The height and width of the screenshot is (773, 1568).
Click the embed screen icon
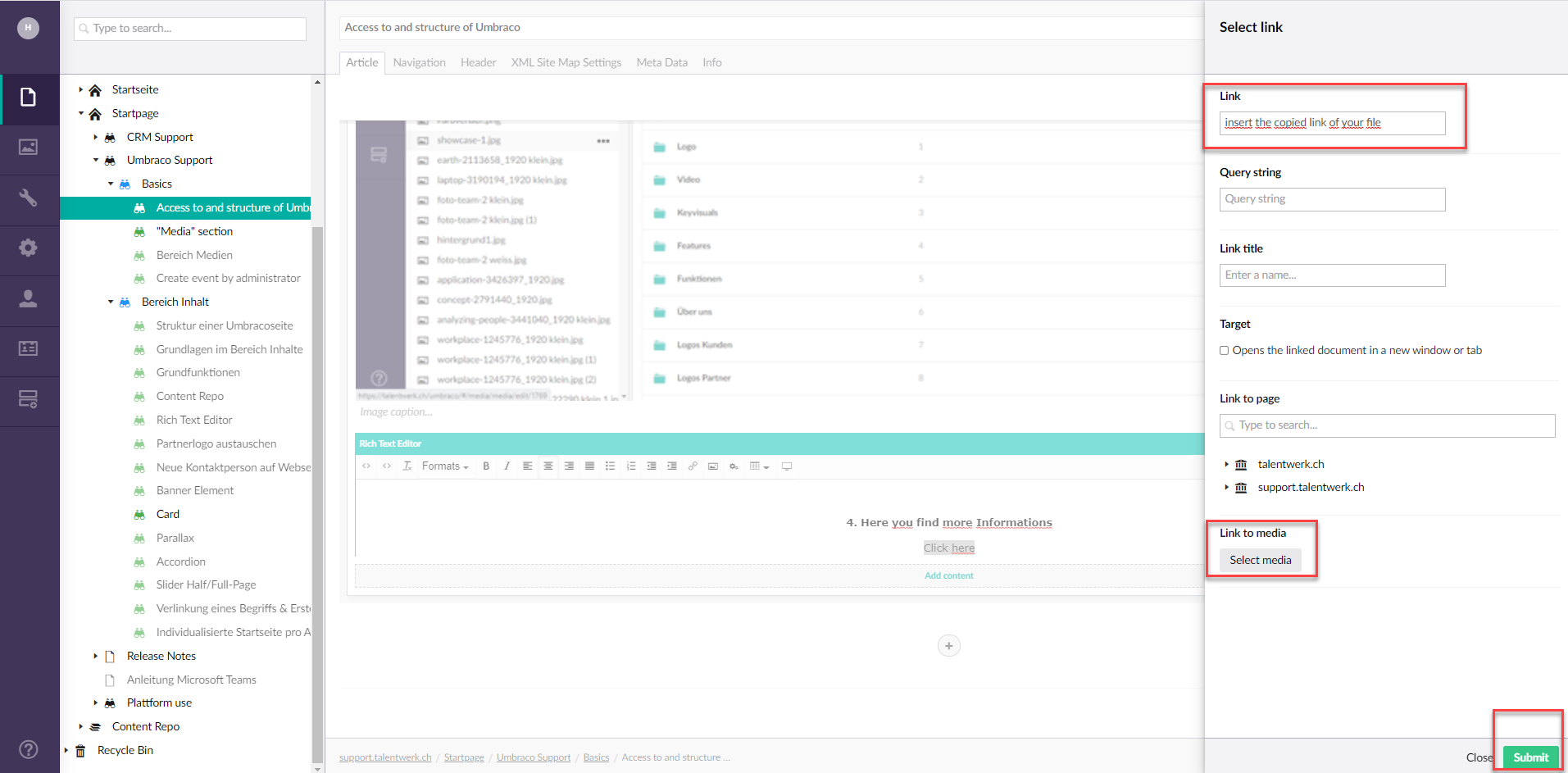787,466
